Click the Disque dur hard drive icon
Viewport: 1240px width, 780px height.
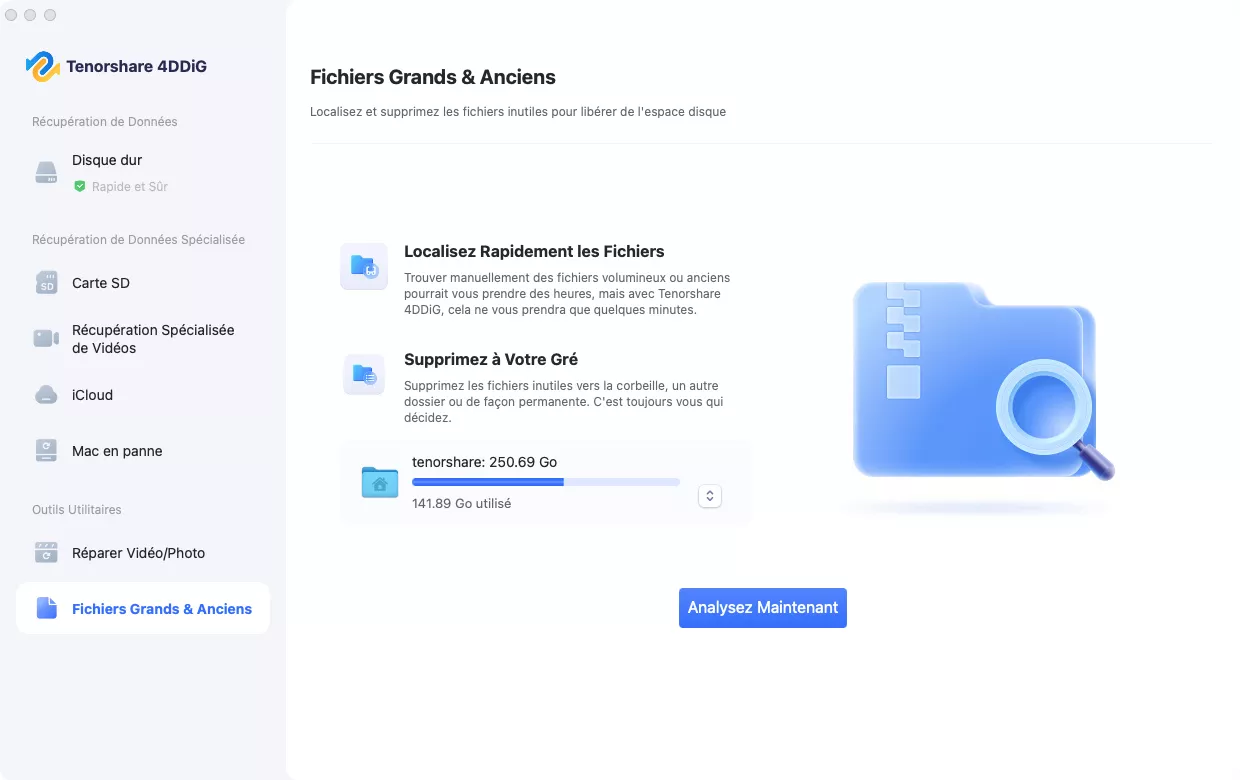pyautogui.click(x=47, y=172)
